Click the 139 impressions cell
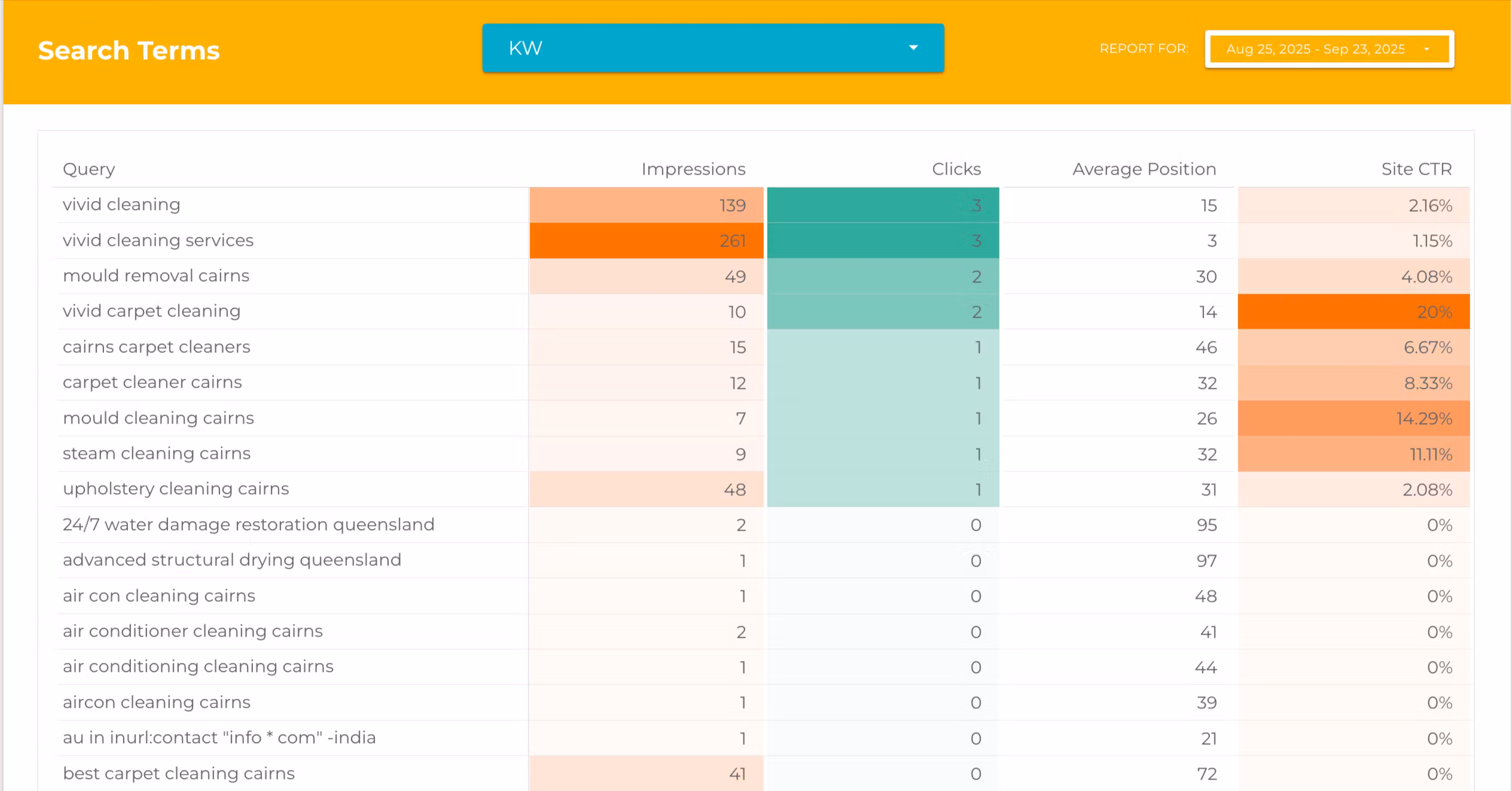 click(x=646, y=205)
